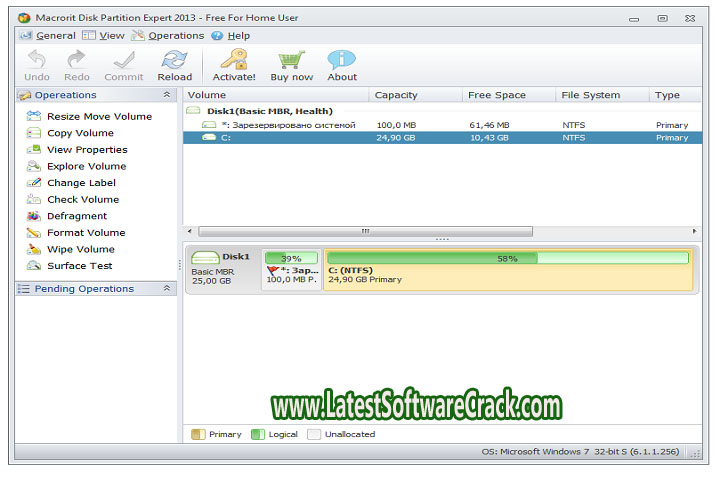Click the Undo toolbar icon

tap(37, 60)
